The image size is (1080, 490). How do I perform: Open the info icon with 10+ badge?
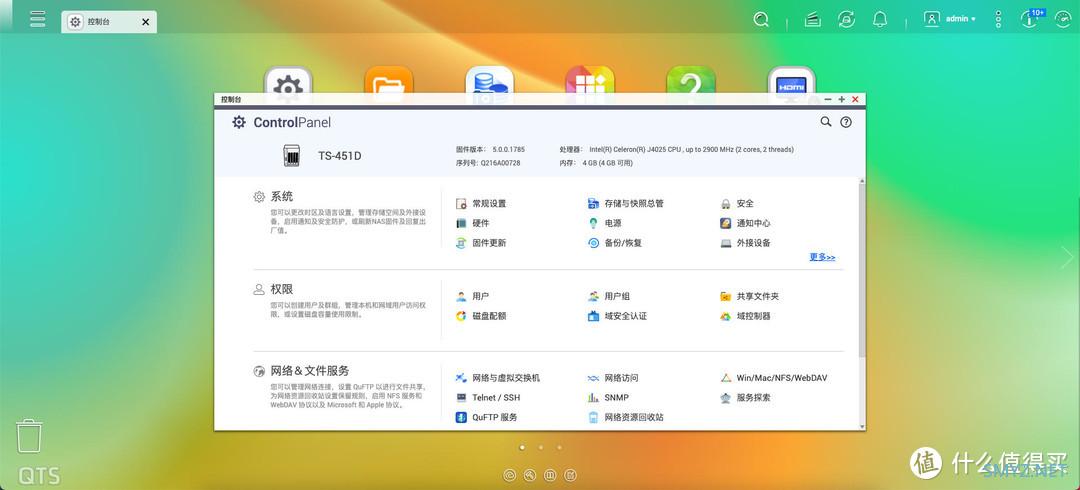click(1030, 19)
